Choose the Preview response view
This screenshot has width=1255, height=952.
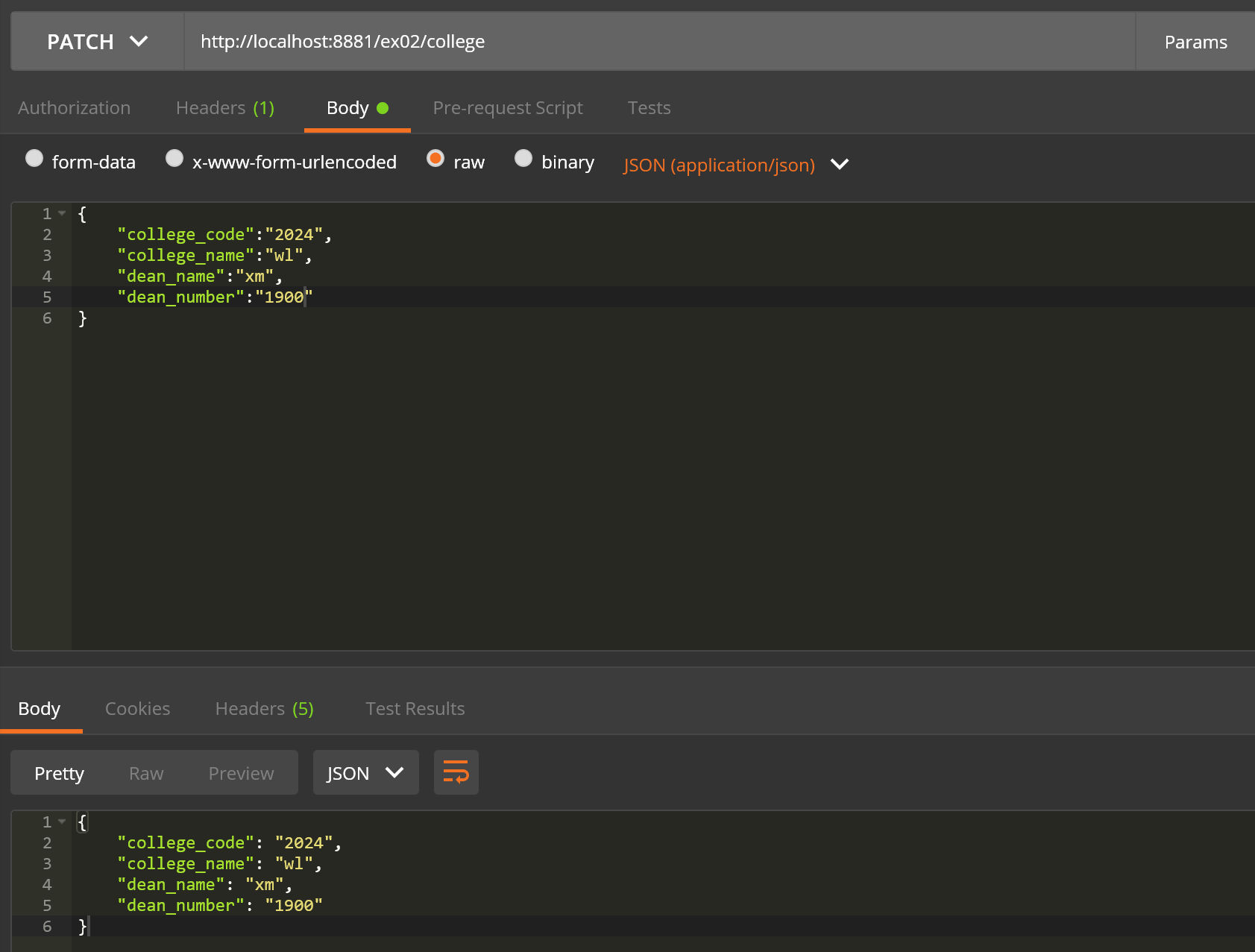pos(241,773)
